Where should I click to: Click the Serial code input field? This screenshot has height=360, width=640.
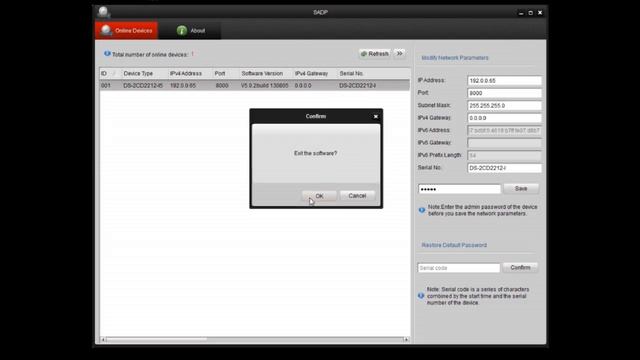(x=459, y=268)
